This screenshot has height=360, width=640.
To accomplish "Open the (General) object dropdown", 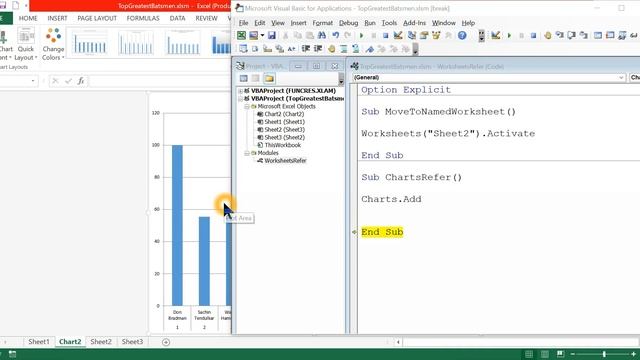I will [x=621, y=78].
